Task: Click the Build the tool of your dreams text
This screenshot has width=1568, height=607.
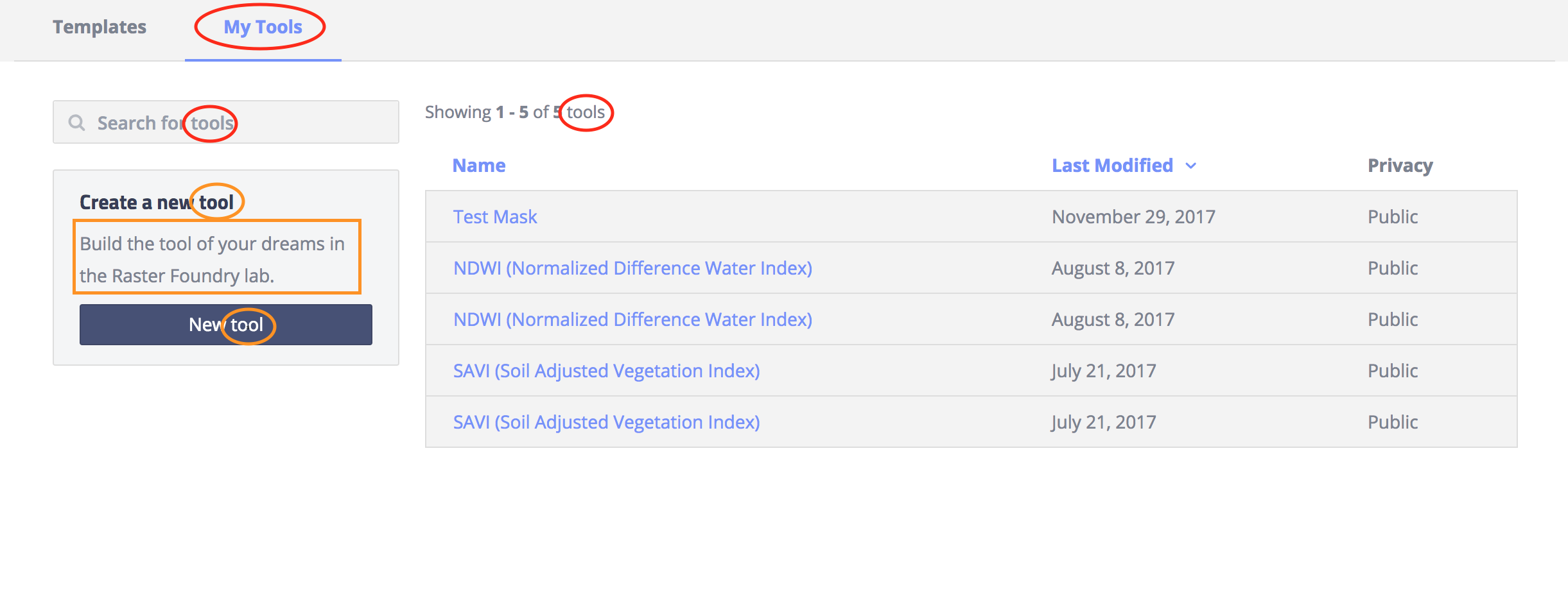Action: coord(213,259)
